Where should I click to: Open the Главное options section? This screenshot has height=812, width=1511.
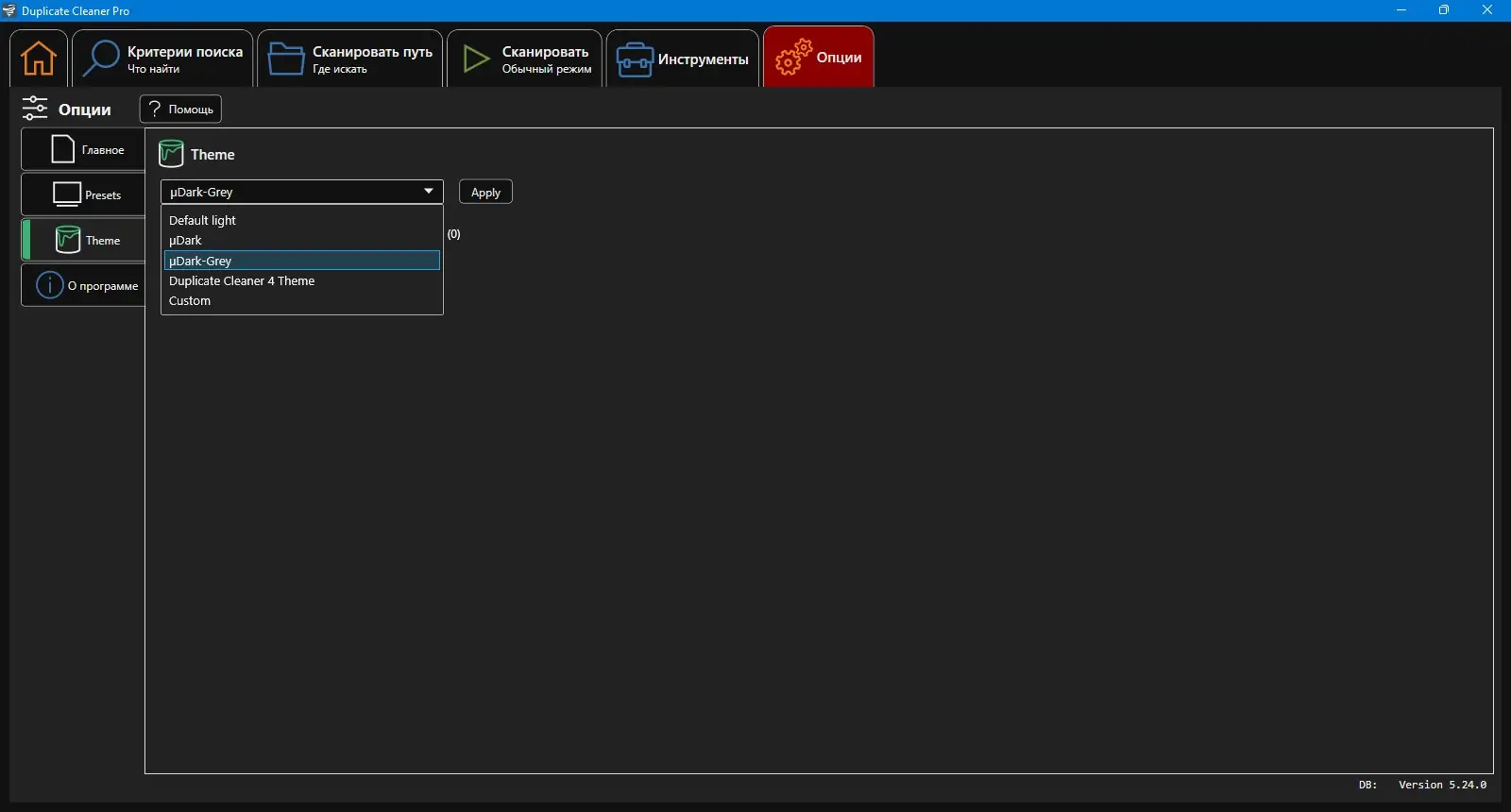[83, 149]
